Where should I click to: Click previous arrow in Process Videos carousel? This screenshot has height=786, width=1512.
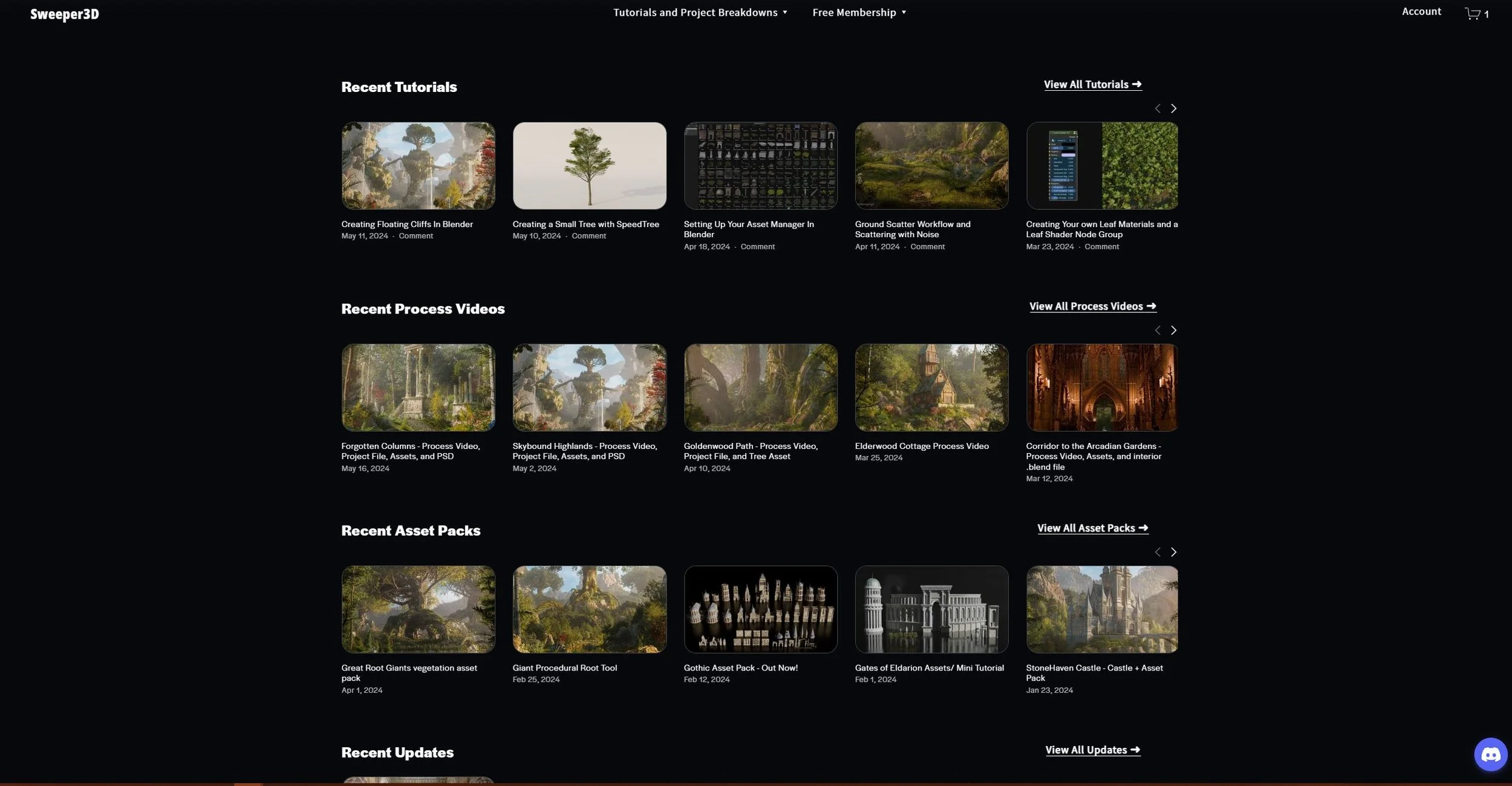[1158, 330]
